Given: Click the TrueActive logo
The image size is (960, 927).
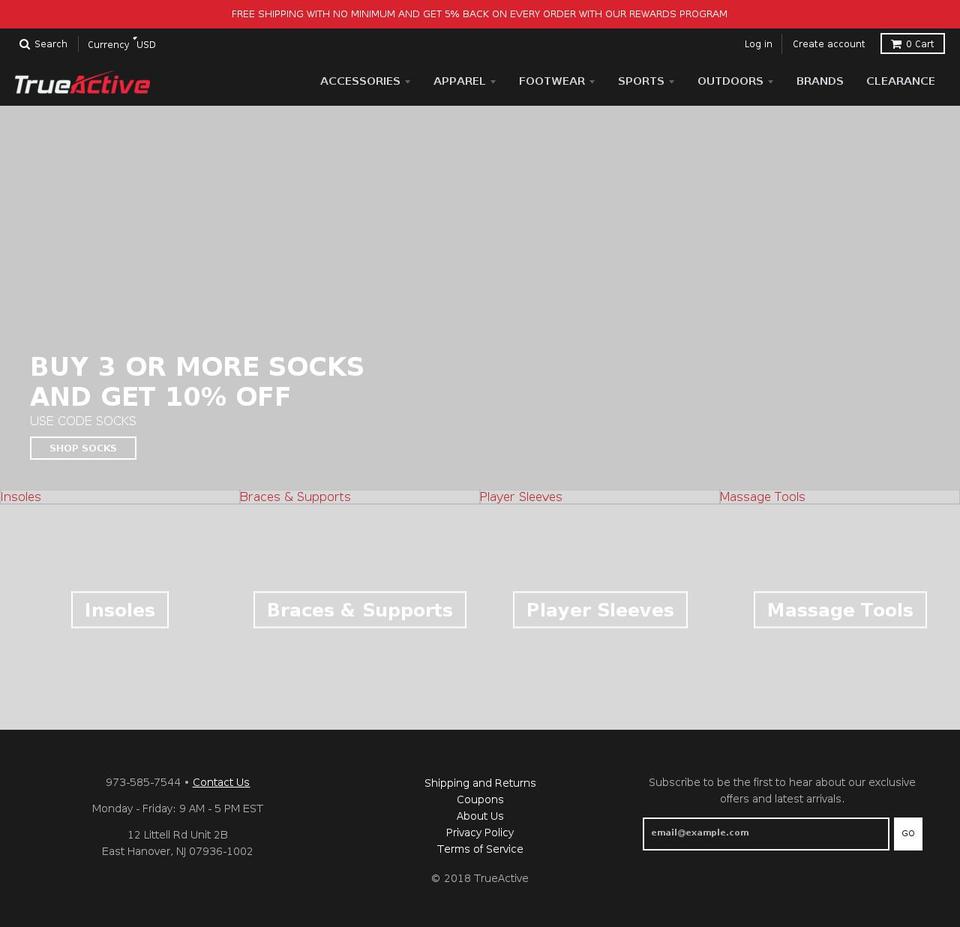Looking at the screenshot, I should pos(82,83).
